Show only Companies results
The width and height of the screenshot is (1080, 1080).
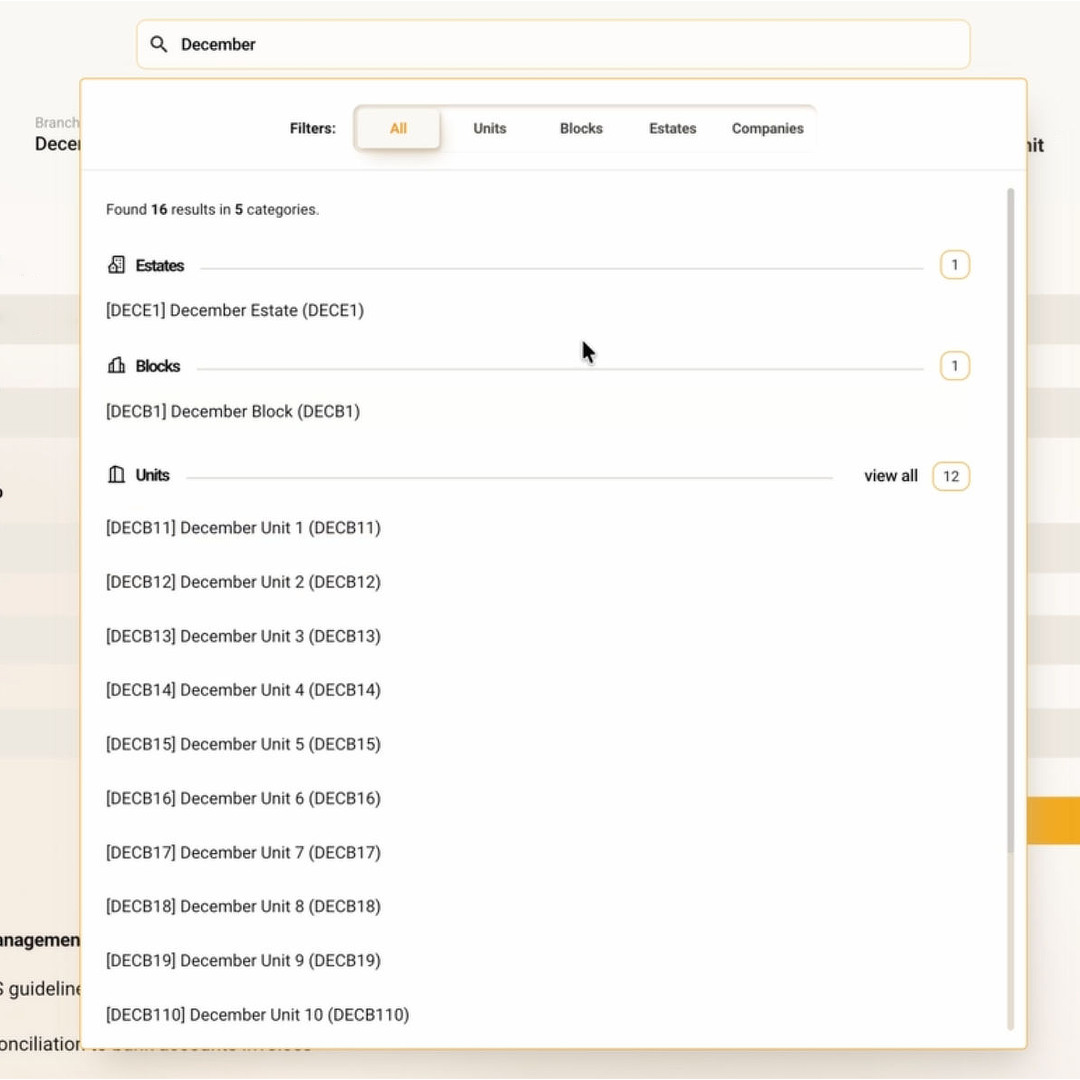[x=767, y=128]
